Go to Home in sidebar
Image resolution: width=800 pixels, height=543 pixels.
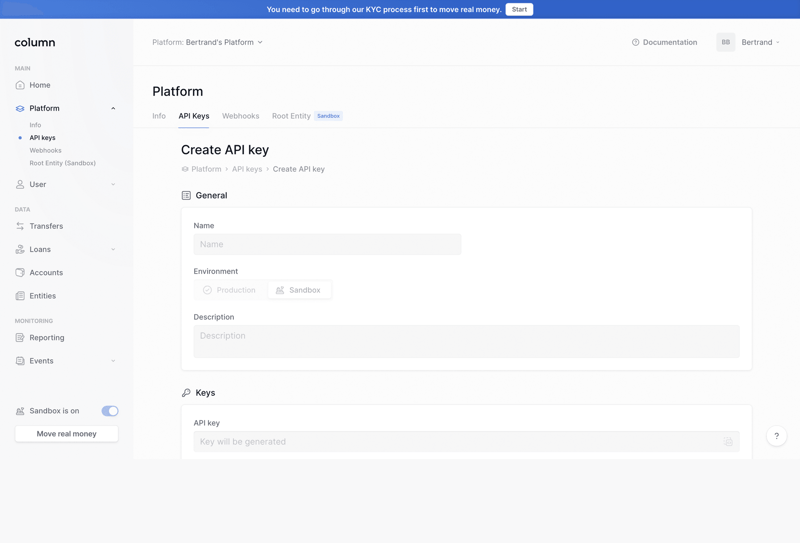click(40, 85)
